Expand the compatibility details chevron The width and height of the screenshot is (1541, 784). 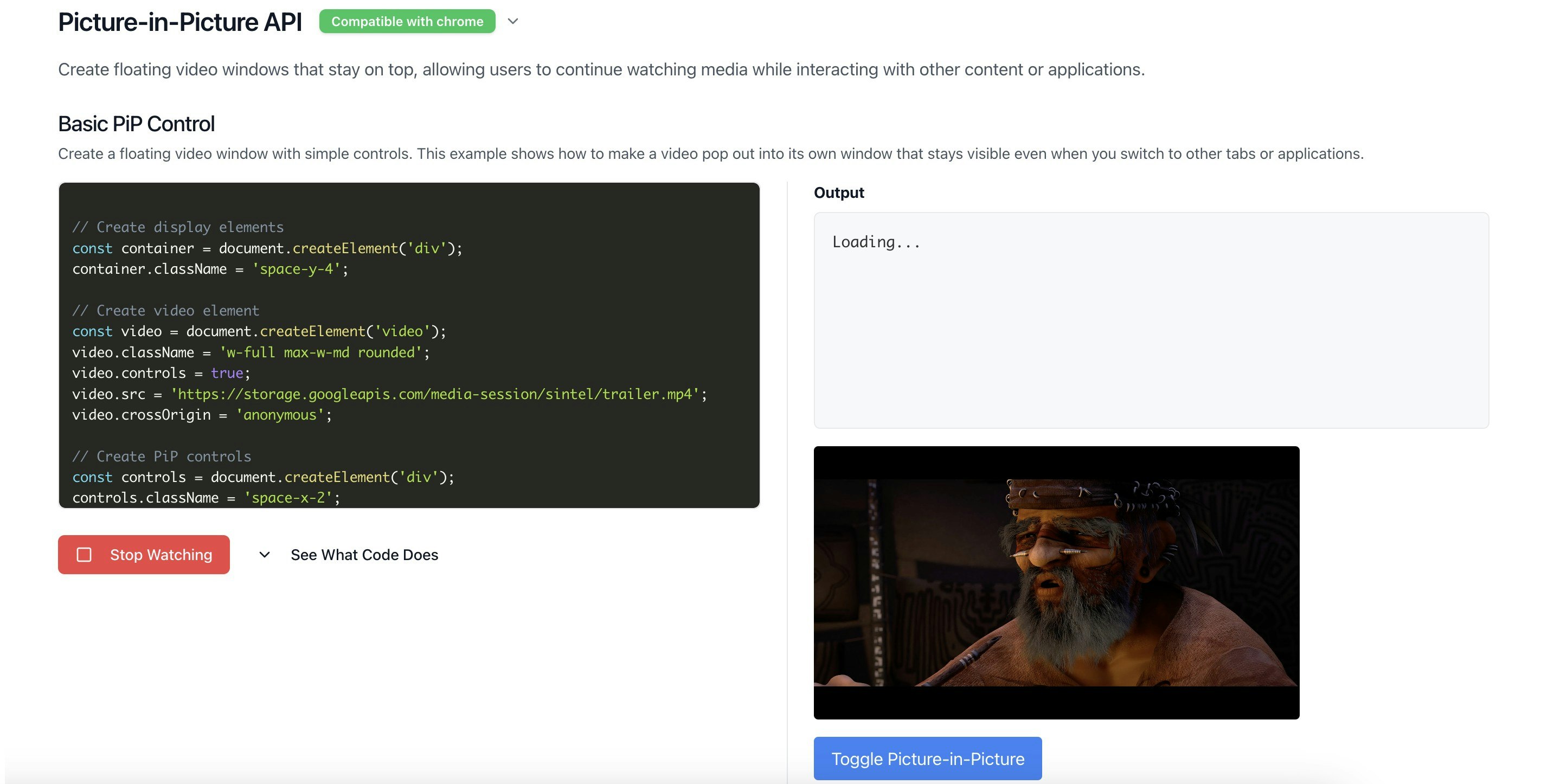[512, 22]
